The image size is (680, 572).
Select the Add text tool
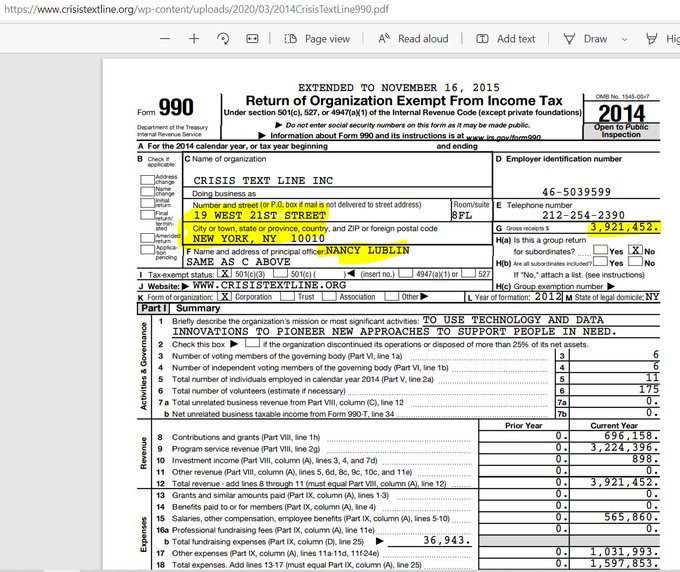pyautogui.click(x=506, y=39)
